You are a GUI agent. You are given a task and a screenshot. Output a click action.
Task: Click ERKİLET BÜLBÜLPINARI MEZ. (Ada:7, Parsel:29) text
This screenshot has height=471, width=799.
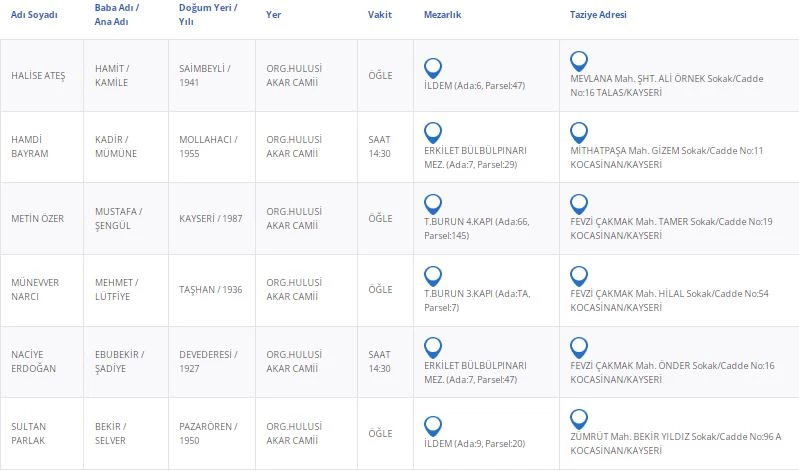click(x=476, y=156)
